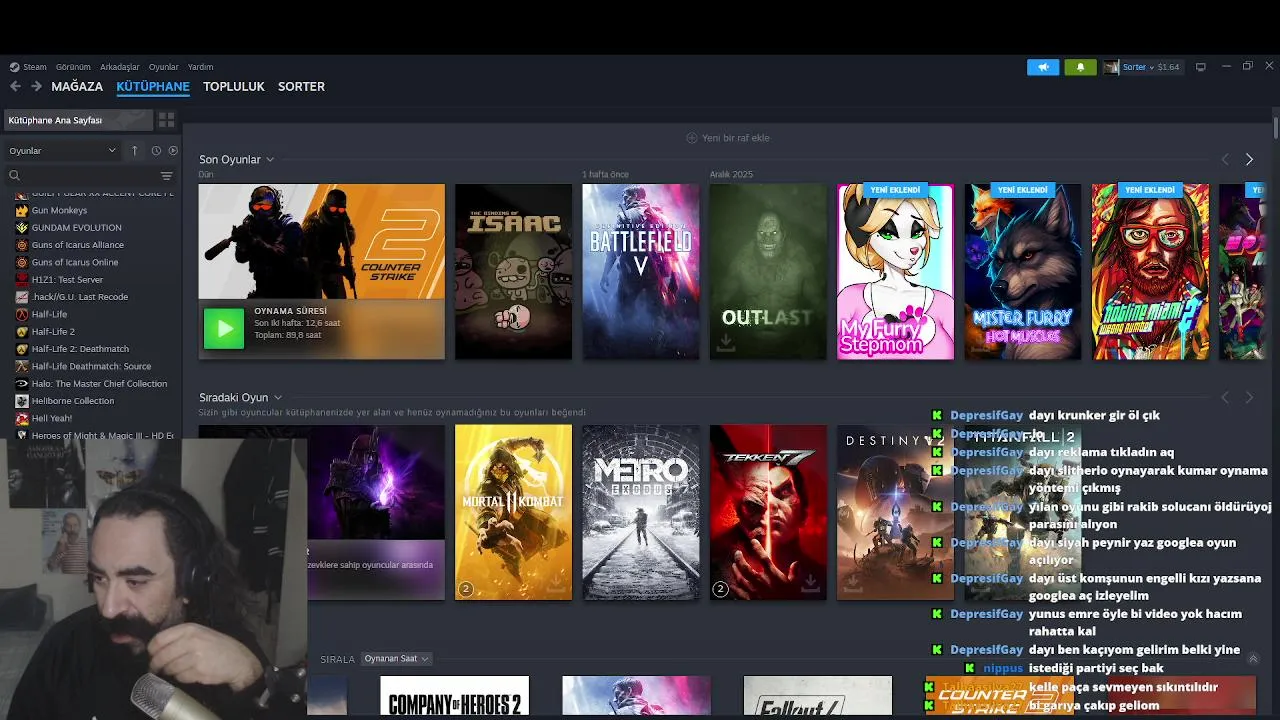Open the Oyunlar category dropdown
The image size is (1280, 720).
62,151
